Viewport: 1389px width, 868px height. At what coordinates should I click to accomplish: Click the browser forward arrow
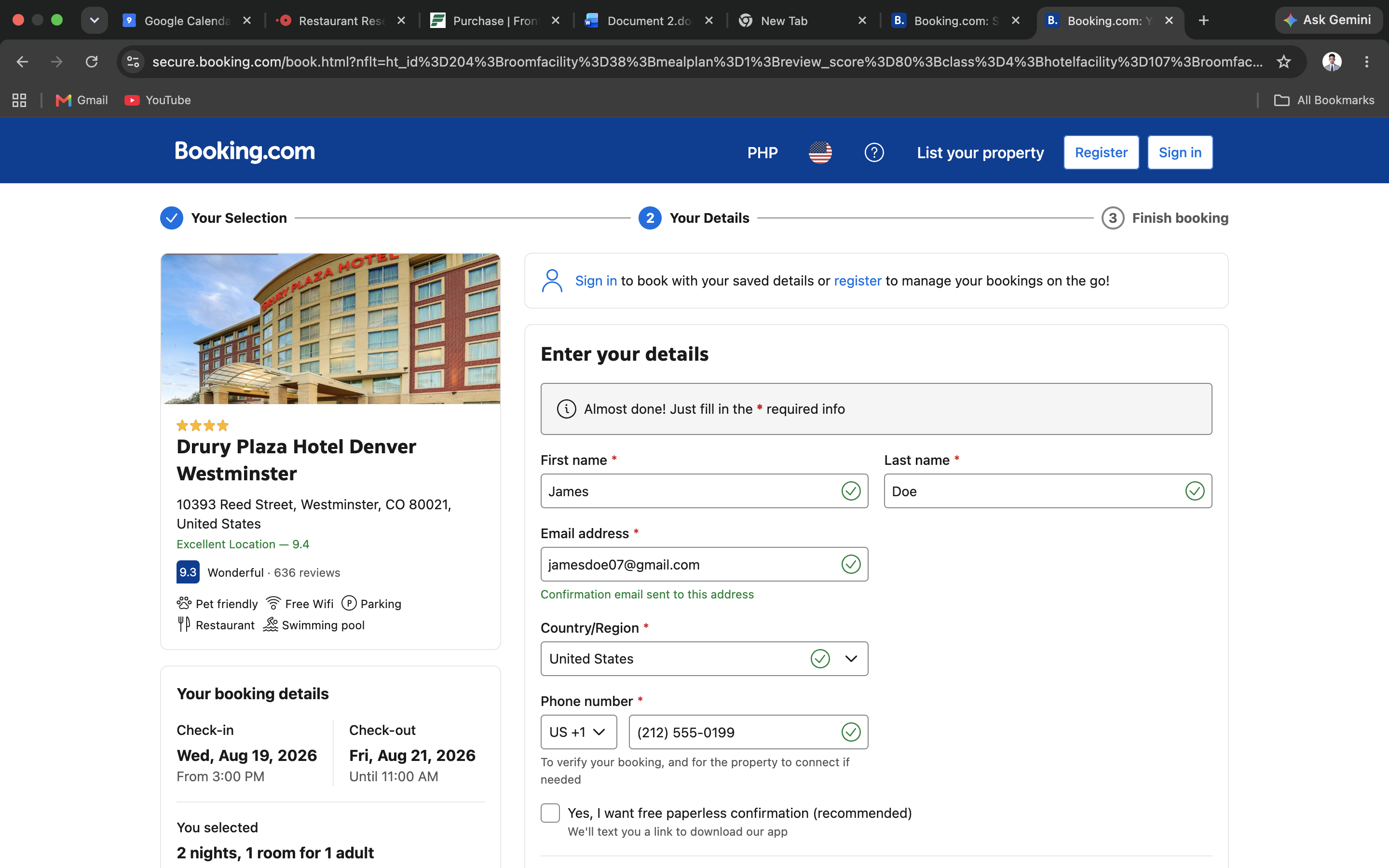(57, 61)
